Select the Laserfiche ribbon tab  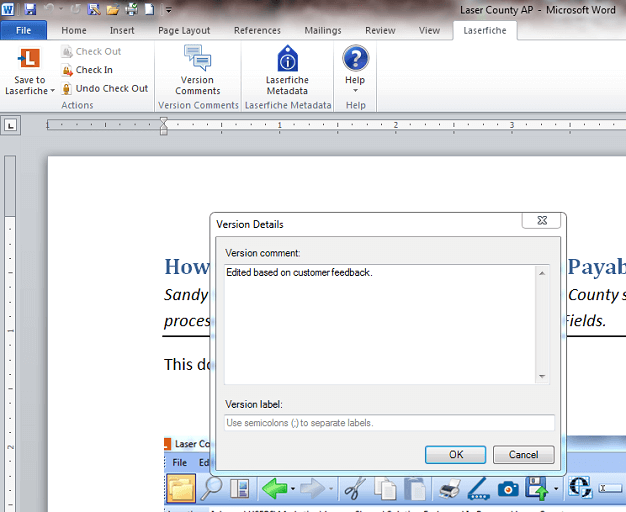click(485, 30)
